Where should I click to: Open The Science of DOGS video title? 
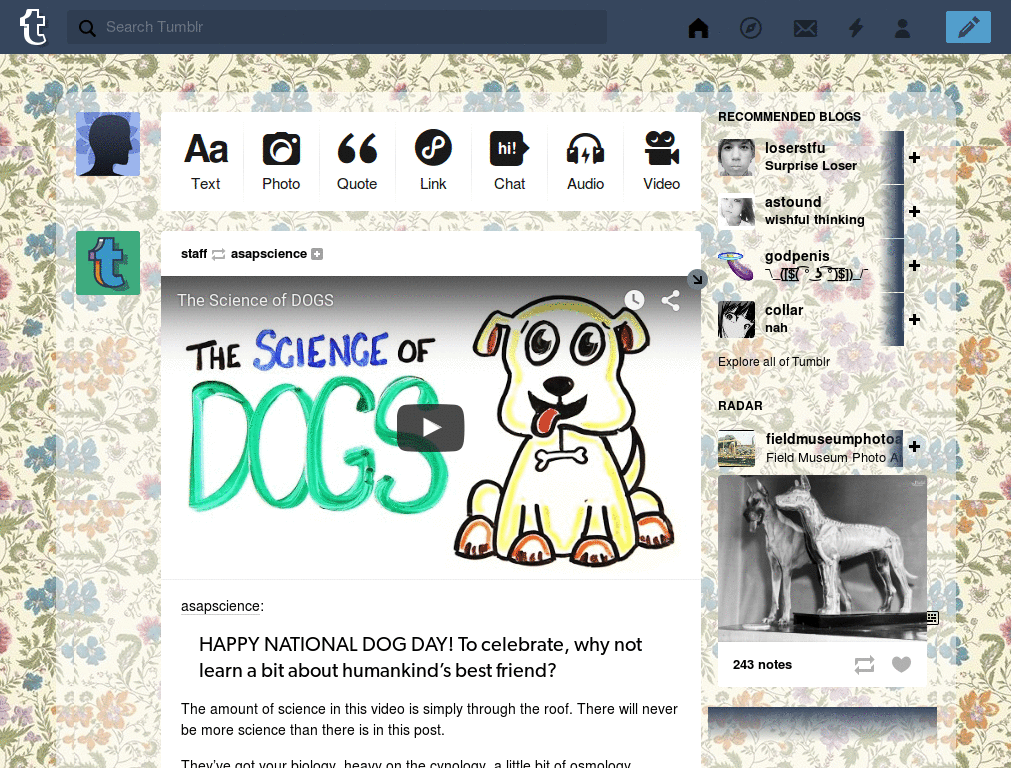[255, 300]
